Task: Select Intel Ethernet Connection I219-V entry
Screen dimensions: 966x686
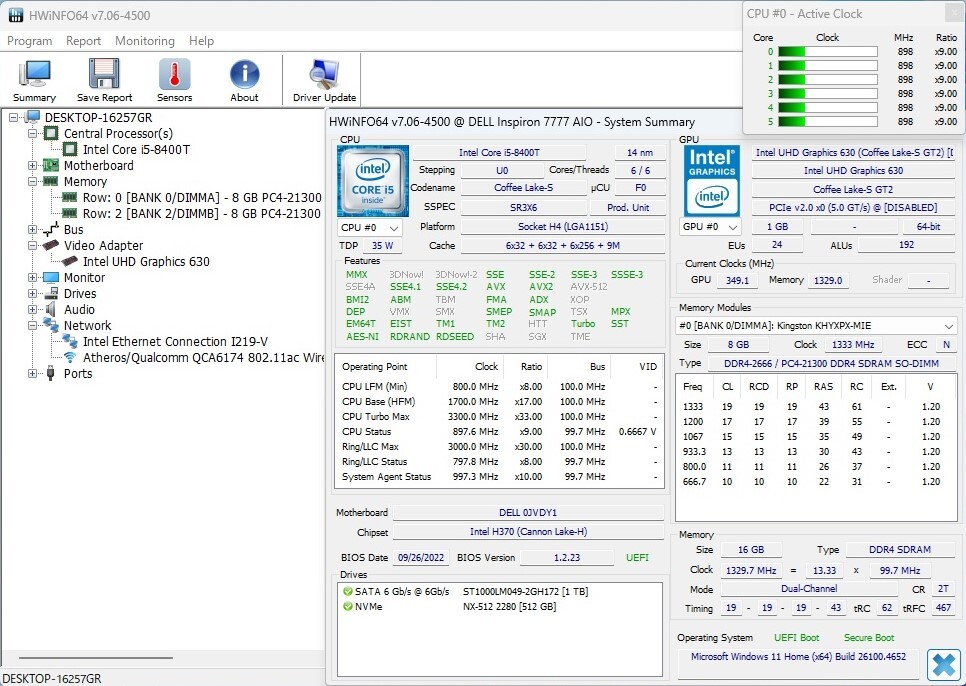Action: pyautogui.click(x=176, y=342)
